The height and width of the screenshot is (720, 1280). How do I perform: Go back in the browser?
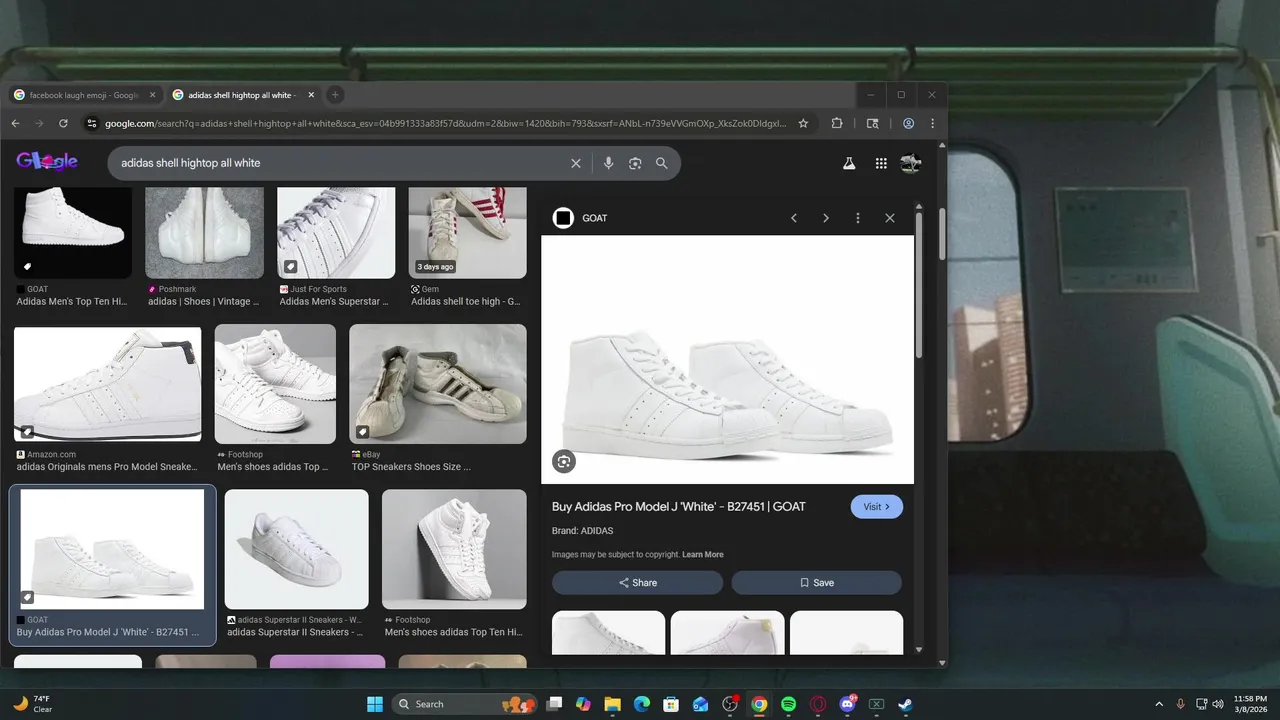[15, 123]
